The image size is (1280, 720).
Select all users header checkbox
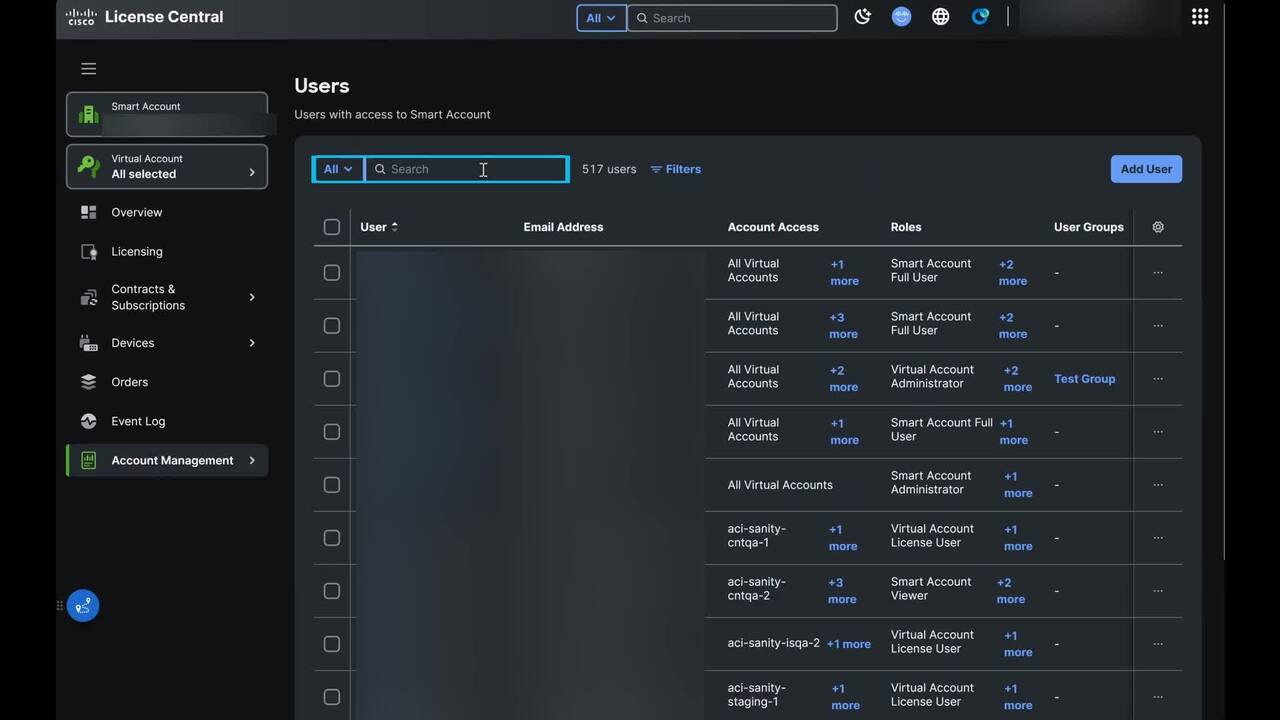pos(332,227)
